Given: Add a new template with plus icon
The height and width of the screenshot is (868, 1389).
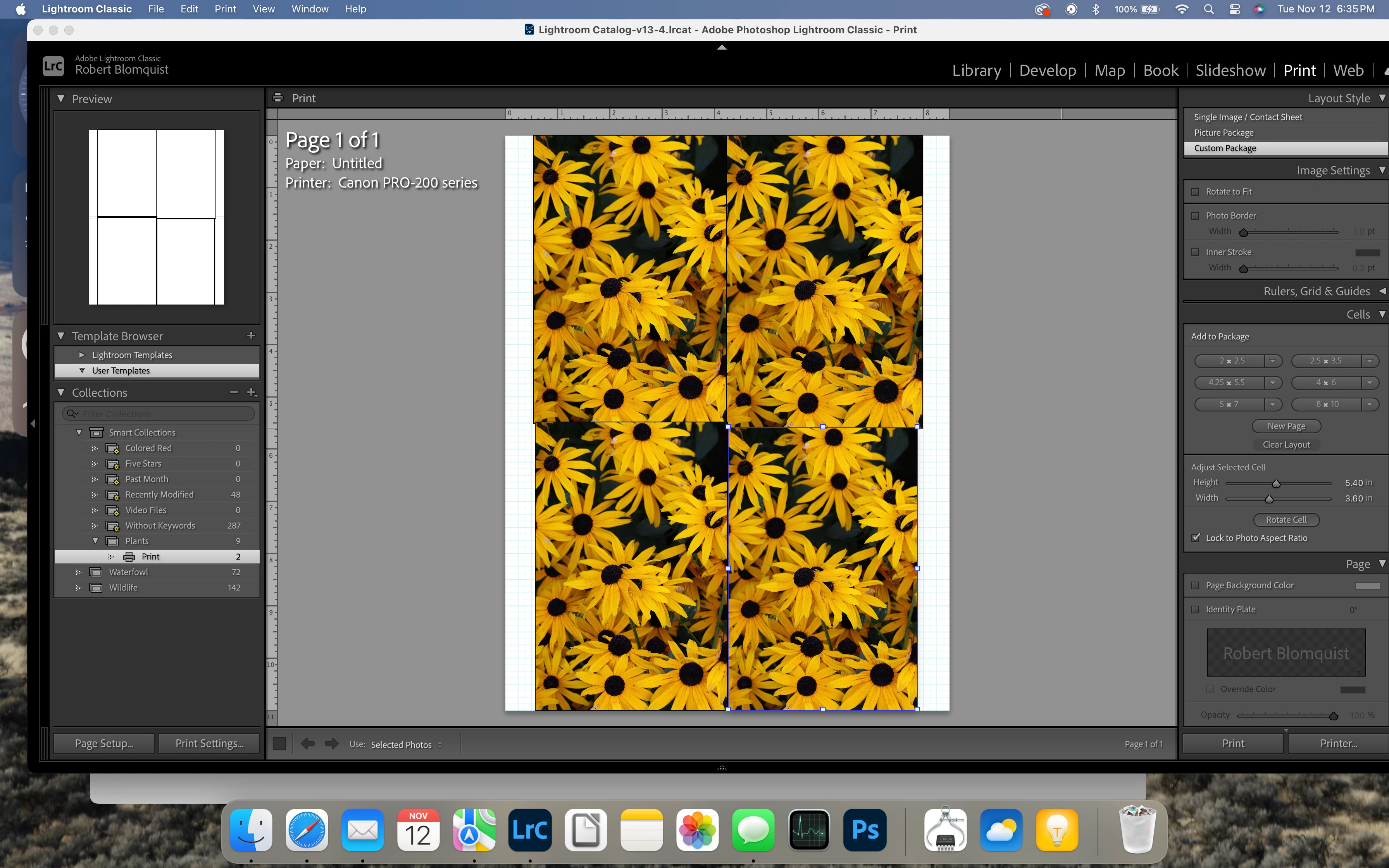Looking at the screenshot, I should pos(251,336).
